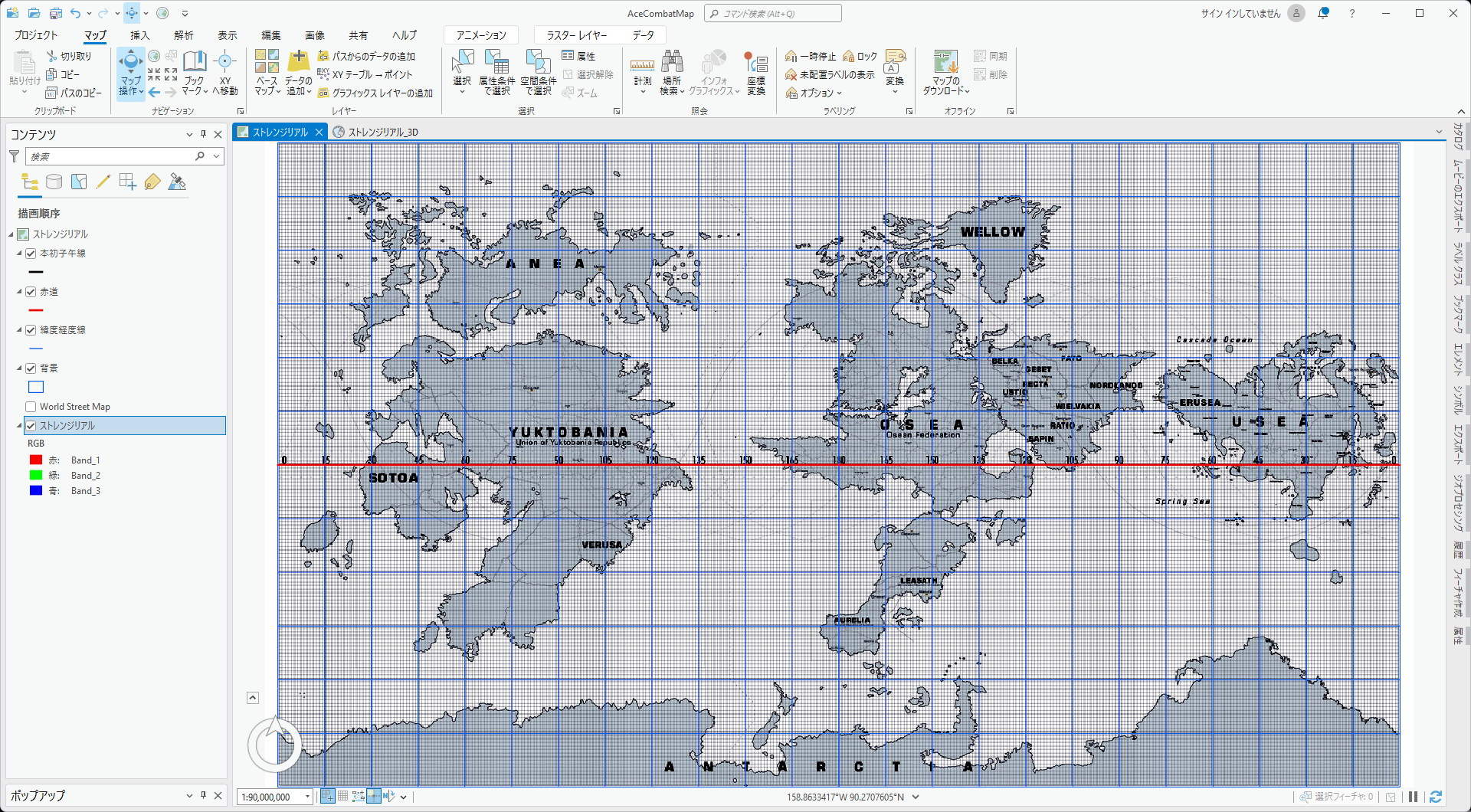Click XYテーブル→ポイント
The image size is (1471, 812).
tap(365, 74)
